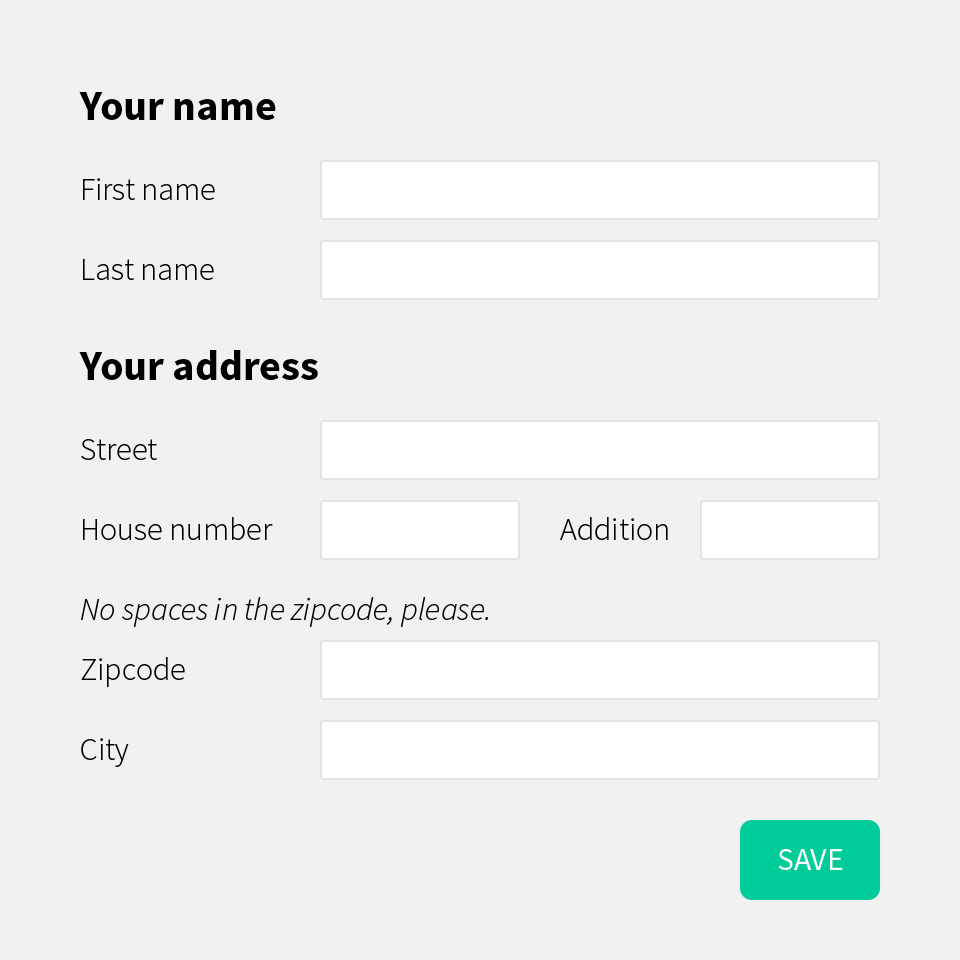Click the SAVE button text

click(809, 859)
